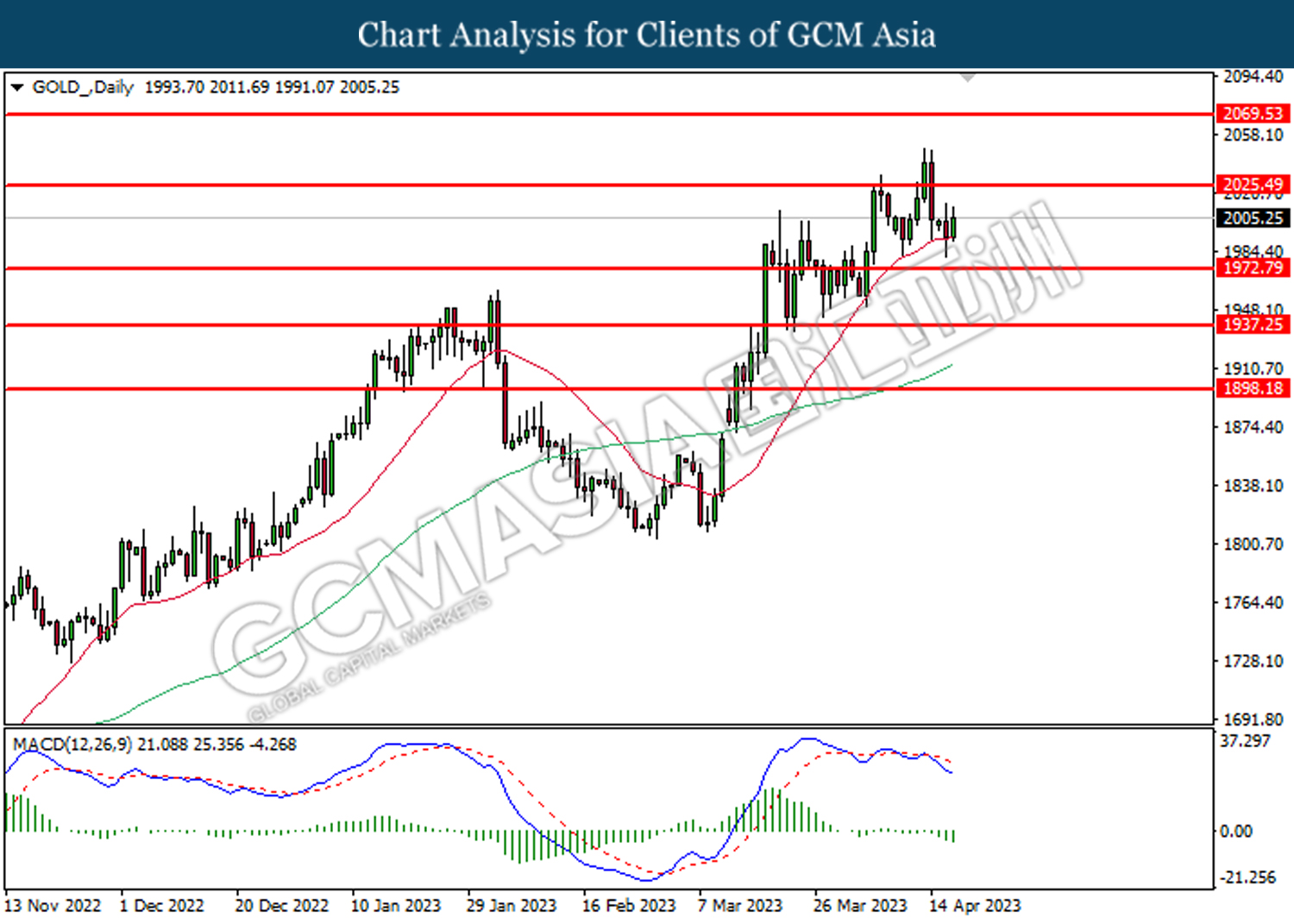Click the MACD scale value -21.256

pos(1247,877)
